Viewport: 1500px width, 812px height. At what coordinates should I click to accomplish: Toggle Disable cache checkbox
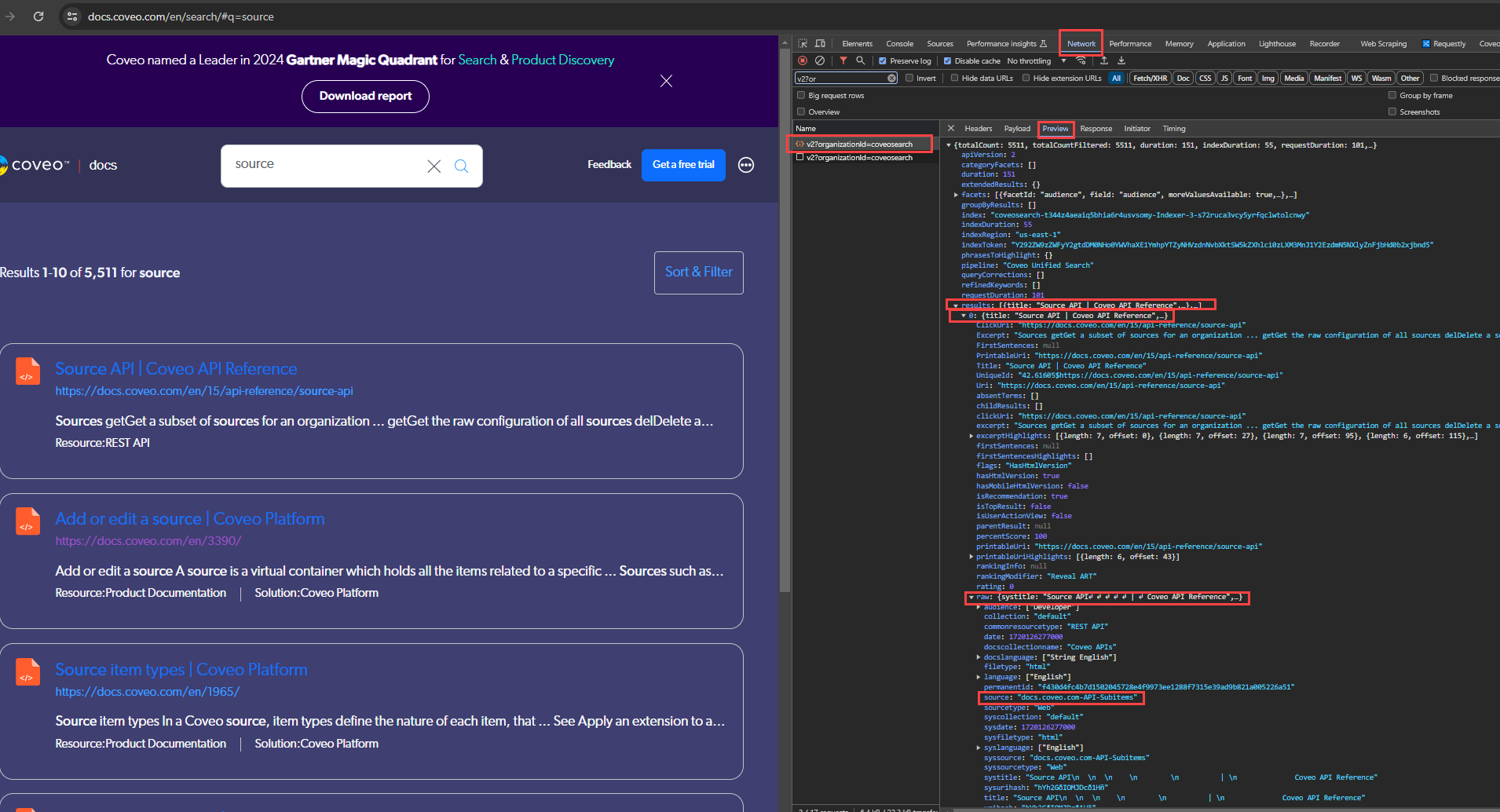click(x=947, y=61)
